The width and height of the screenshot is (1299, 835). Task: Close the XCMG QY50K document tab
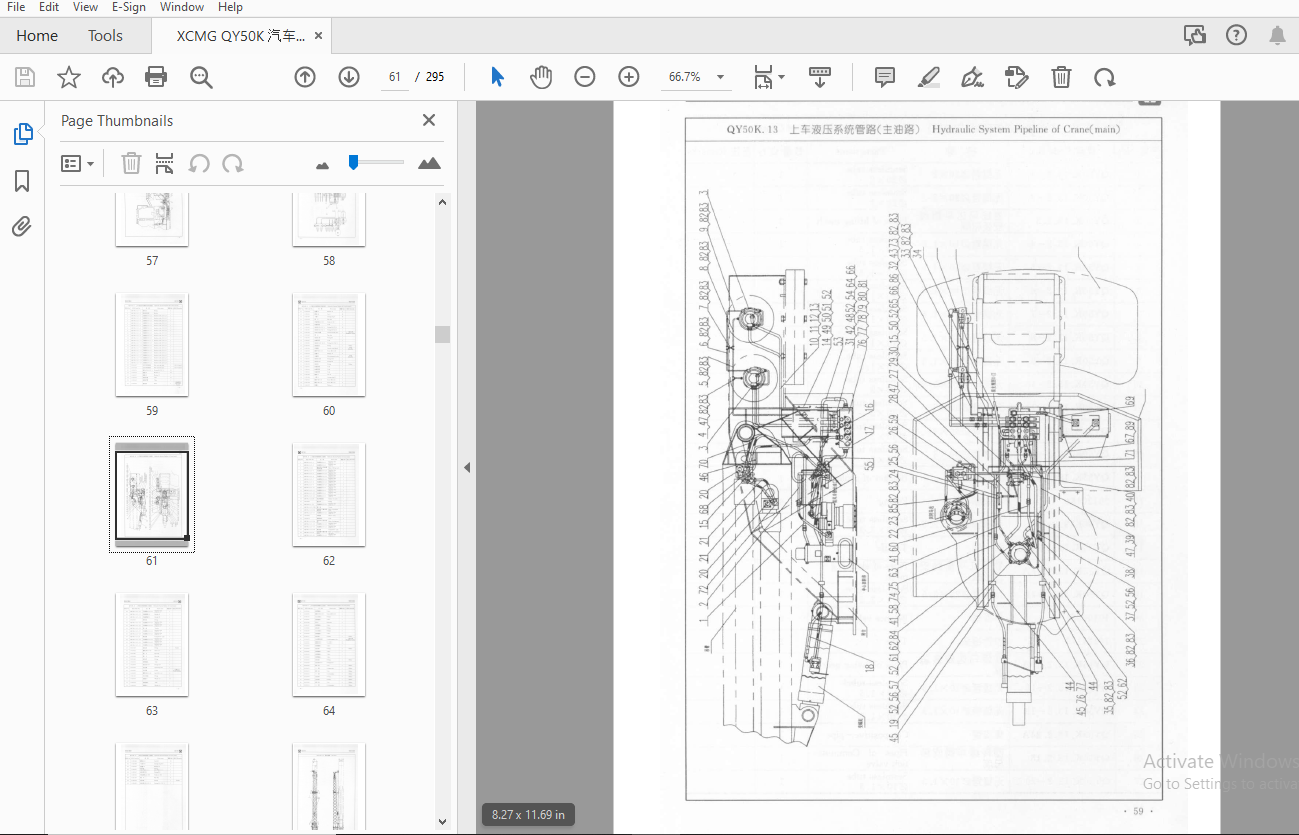(x=318, y=35)
